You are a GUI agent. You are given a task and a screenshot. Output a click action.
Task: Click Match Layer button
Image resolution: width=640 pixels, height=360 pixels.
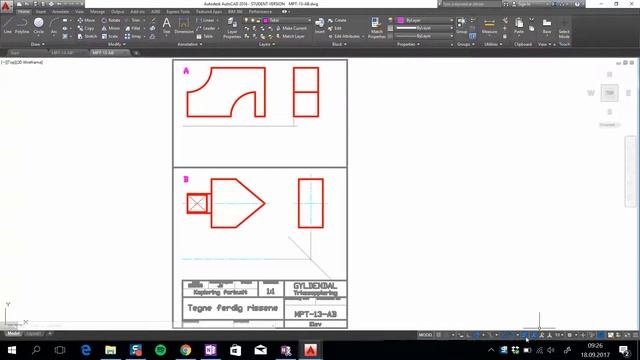tap(290, 36)
